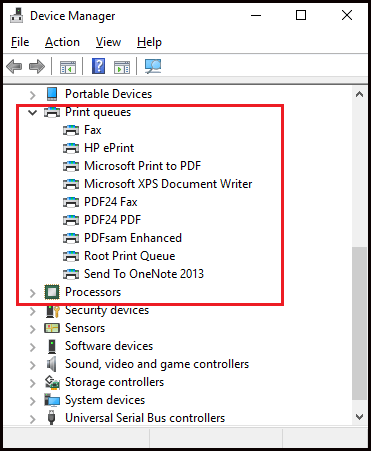Select Microsoft Print to PDF printer
Screen dimensions: 371x451
click(x=143, y=166)
